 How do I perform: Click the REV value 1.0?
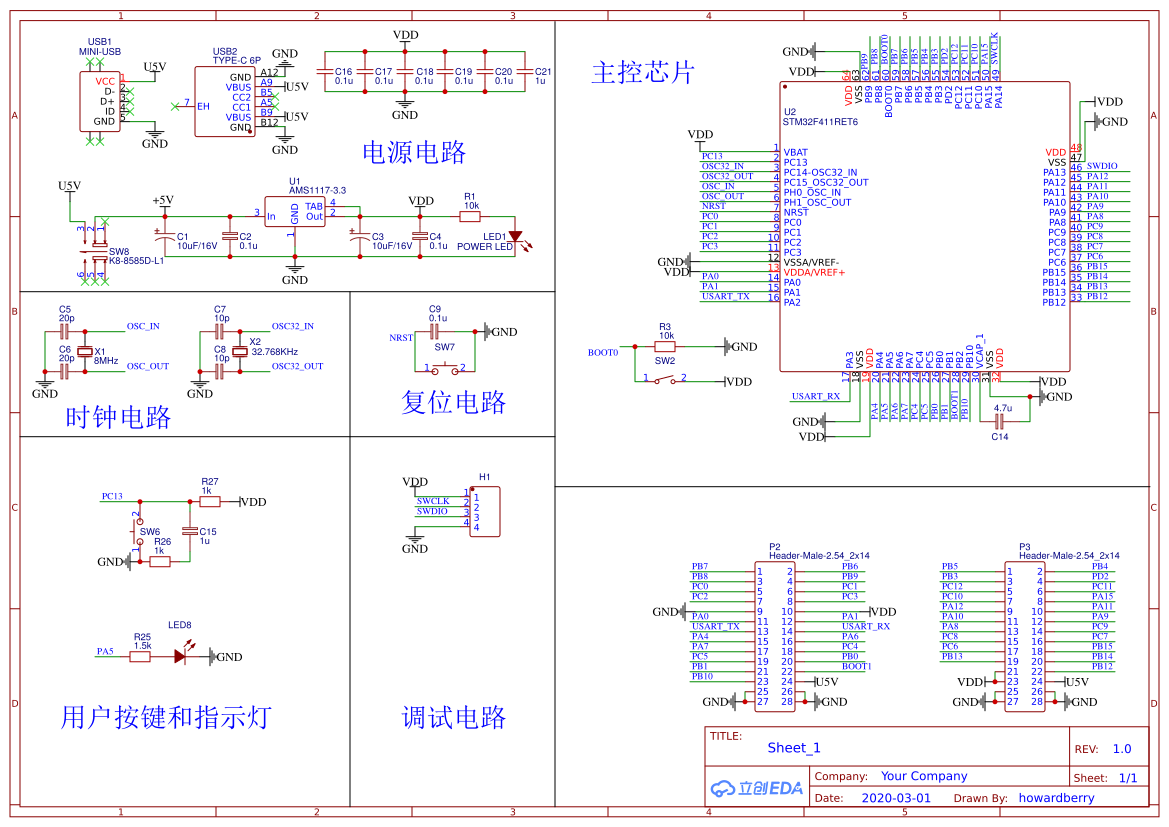pos(1122,749)
